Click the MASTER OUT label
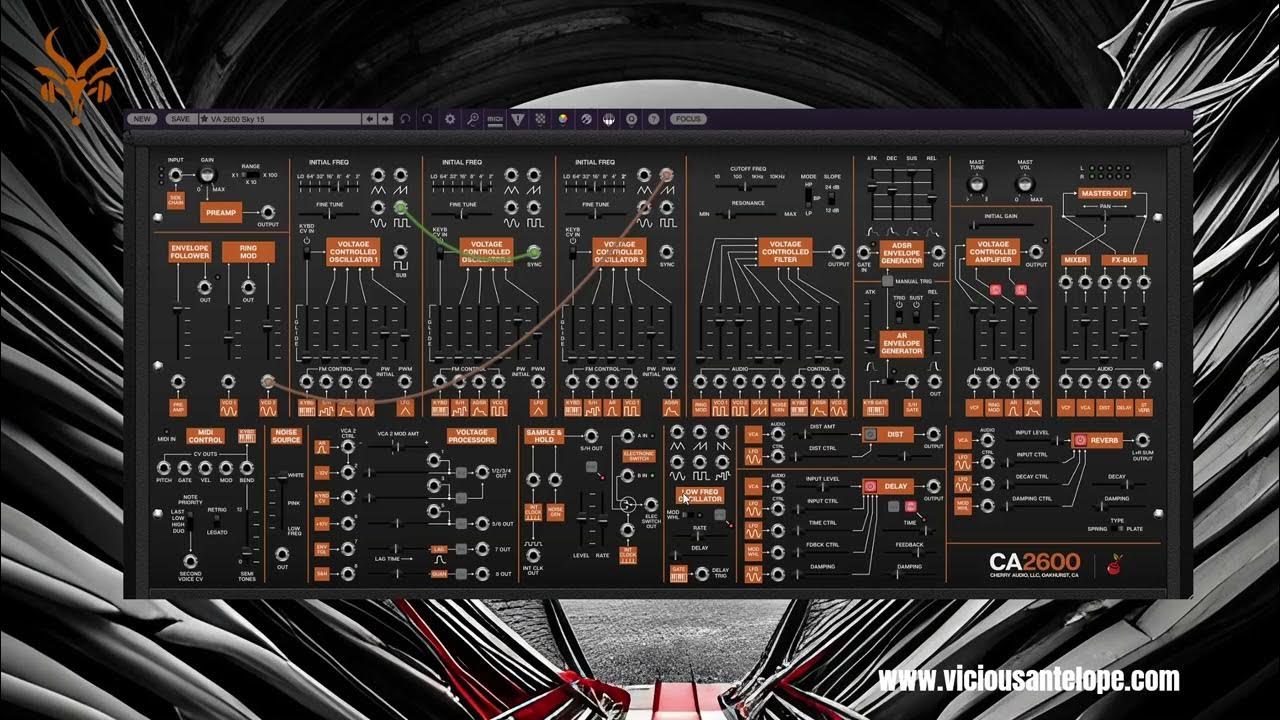The height and width of the screenshot is (720, 1280). [x=1104, y=194]
